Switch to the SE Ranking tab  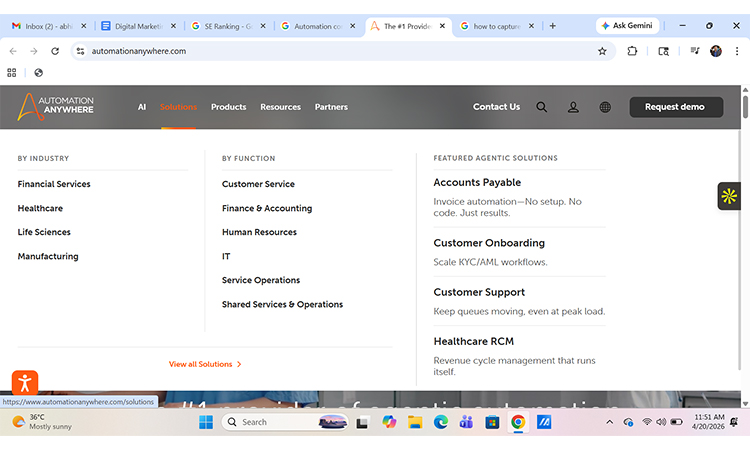pyautogui.click(x=229, y=26)
